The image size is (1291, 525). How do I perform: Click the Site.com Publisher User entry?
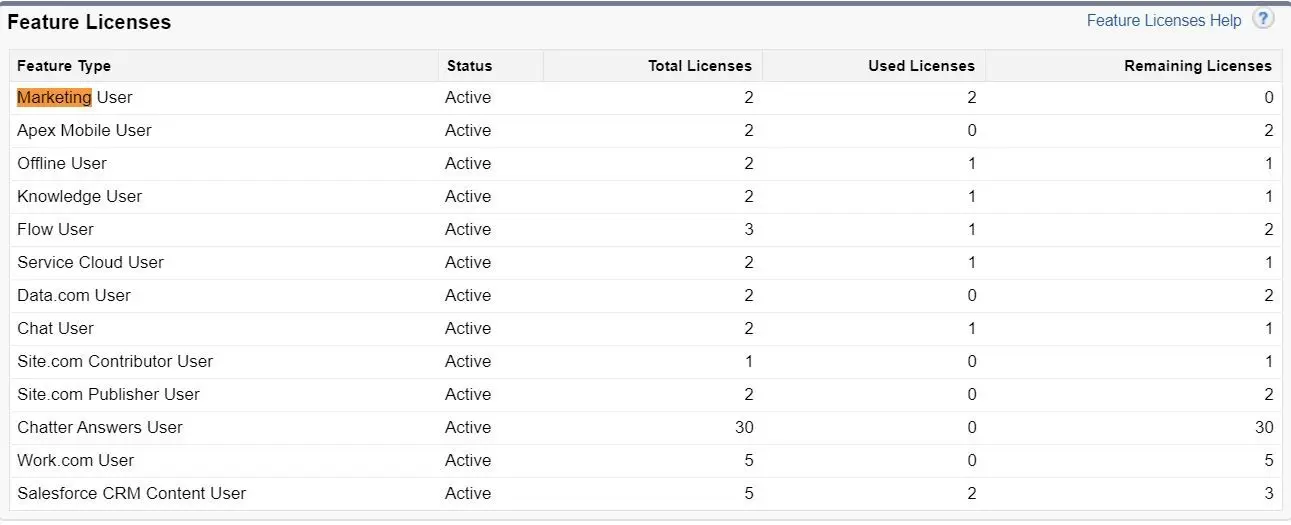click(x=108, y=394)
